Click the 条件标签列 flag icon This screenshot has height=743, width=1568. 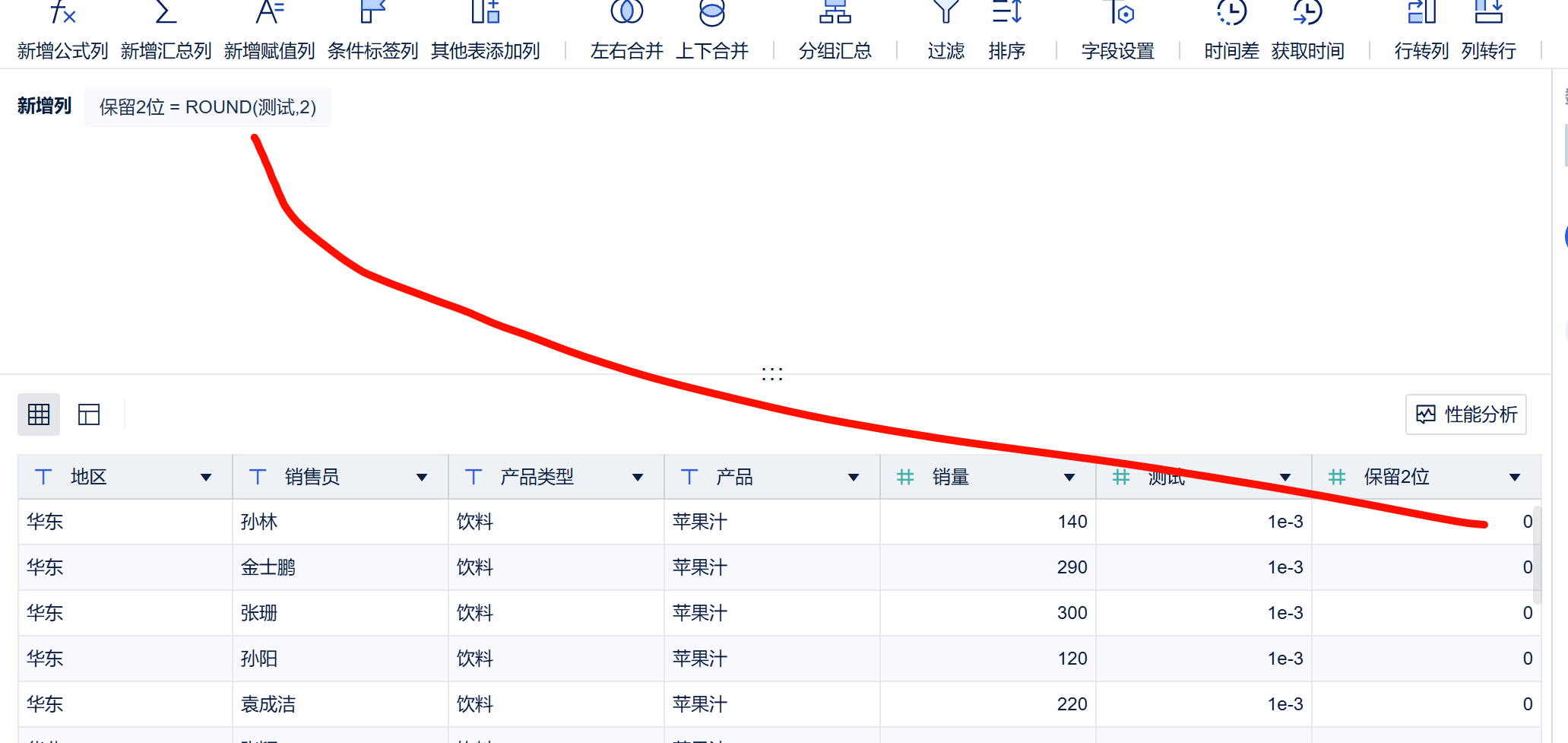(x=372, y=12)
